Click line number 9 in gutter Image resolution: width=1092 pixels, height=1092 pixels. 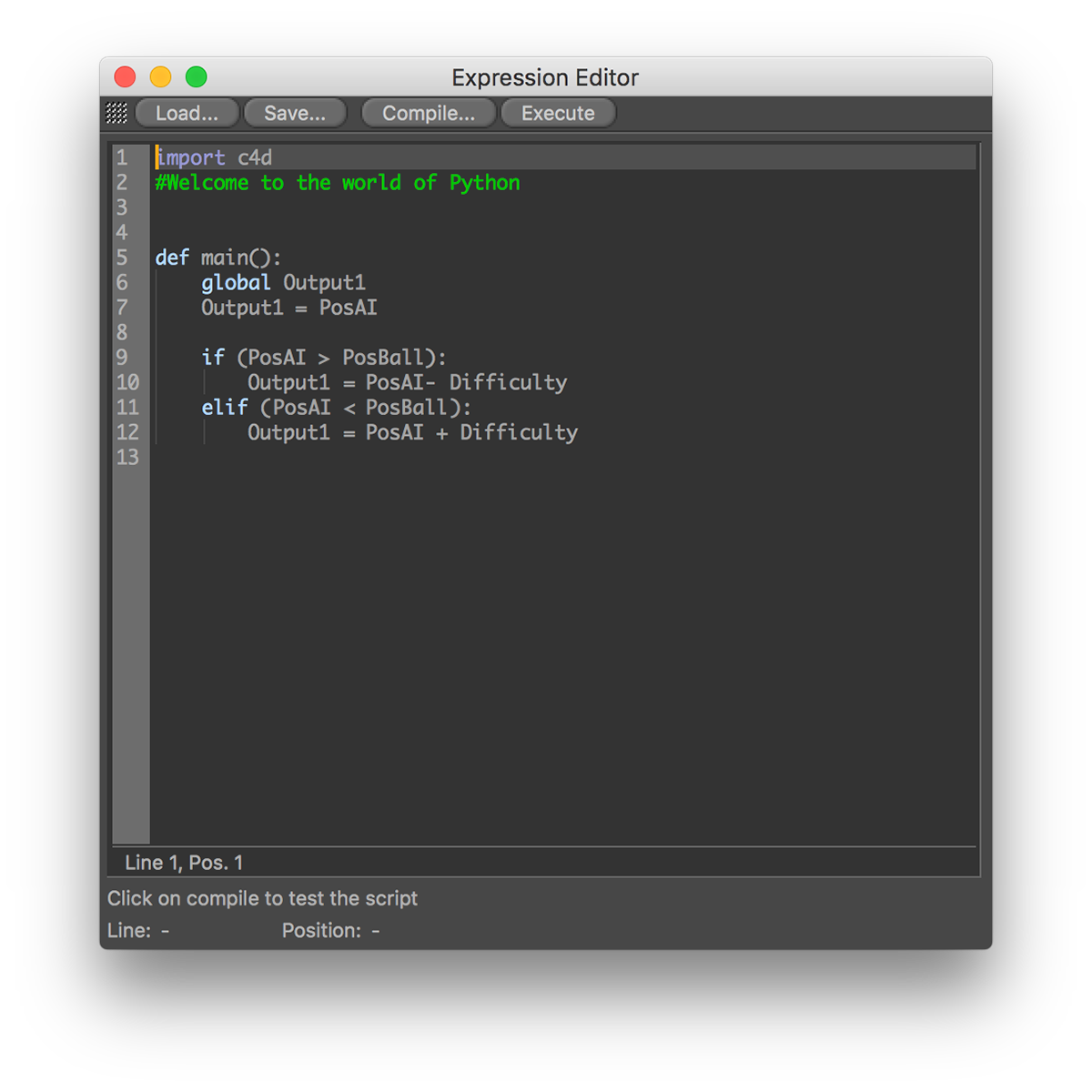122,358
